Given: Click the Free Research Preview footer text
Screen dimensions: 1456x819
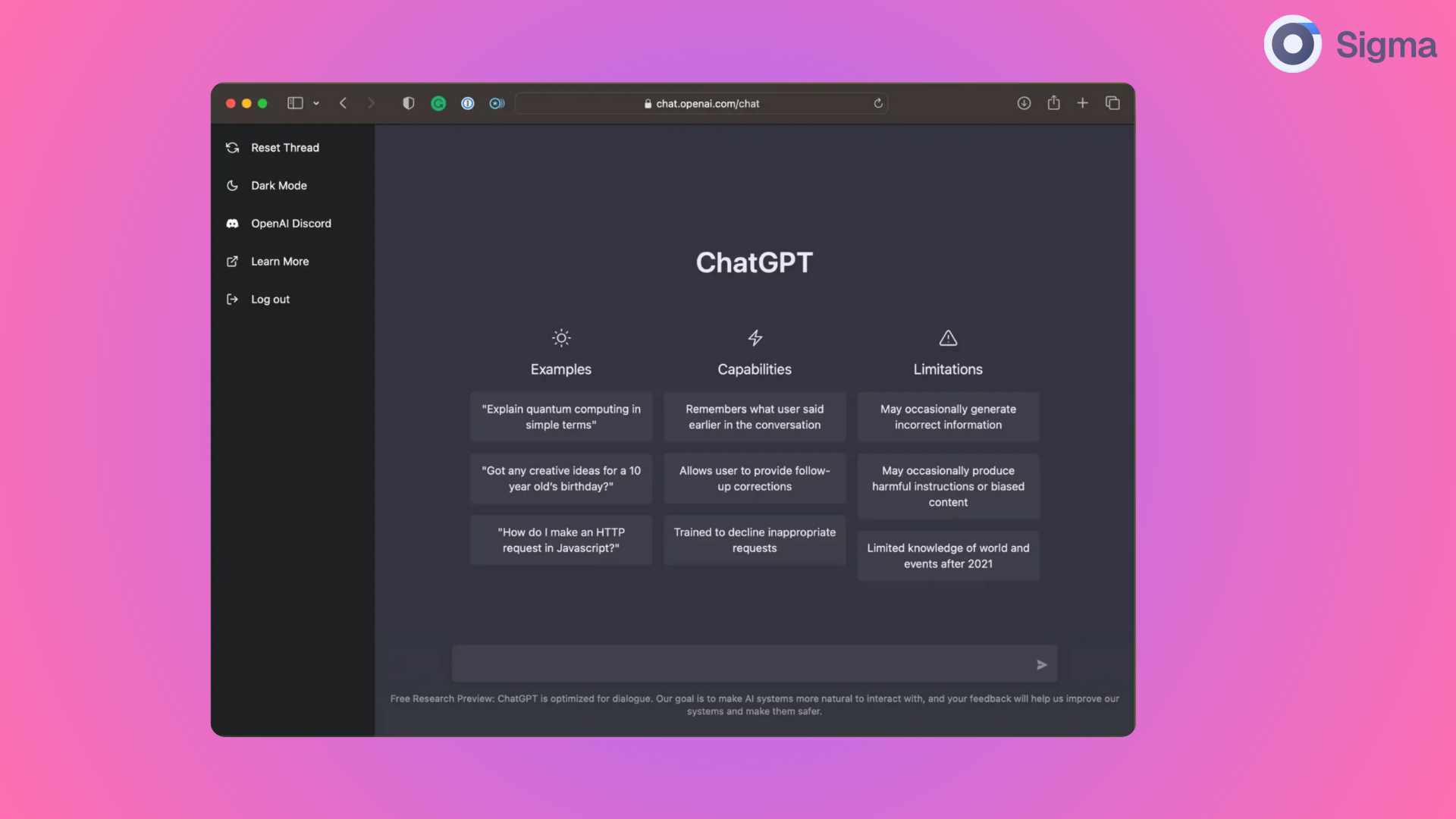Looking at the screenshot, I should coord(755,705).
